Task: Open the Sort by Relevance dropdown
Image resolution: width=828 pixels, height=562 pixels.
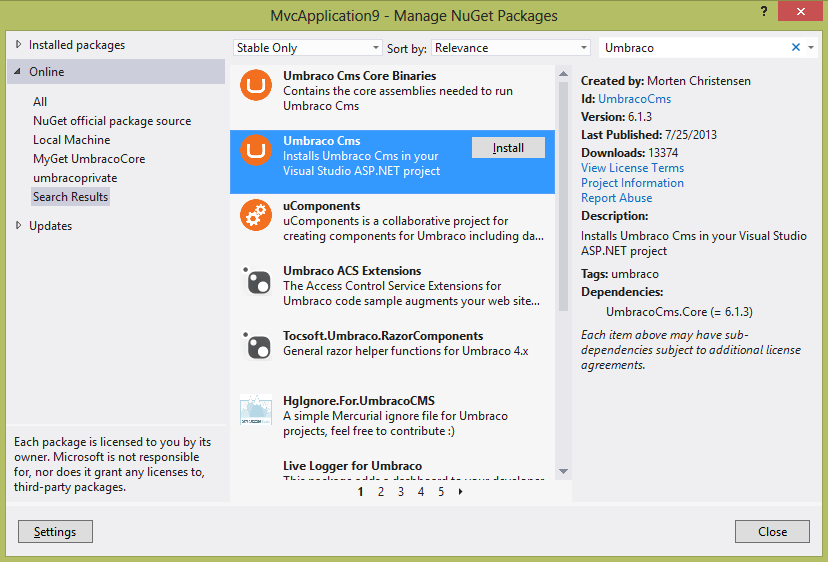Action: tap(511, 48)
